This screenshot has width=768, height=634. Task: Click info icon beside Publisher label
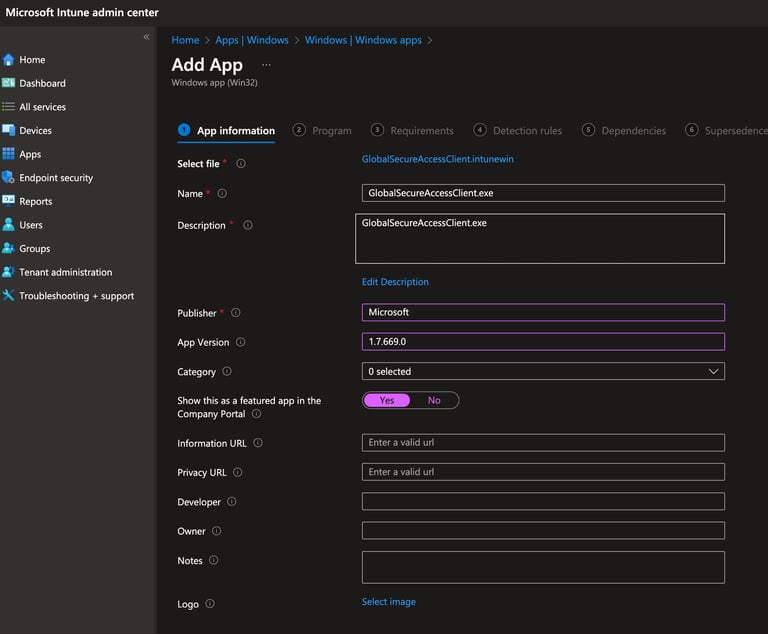click(x=236, y=313)
